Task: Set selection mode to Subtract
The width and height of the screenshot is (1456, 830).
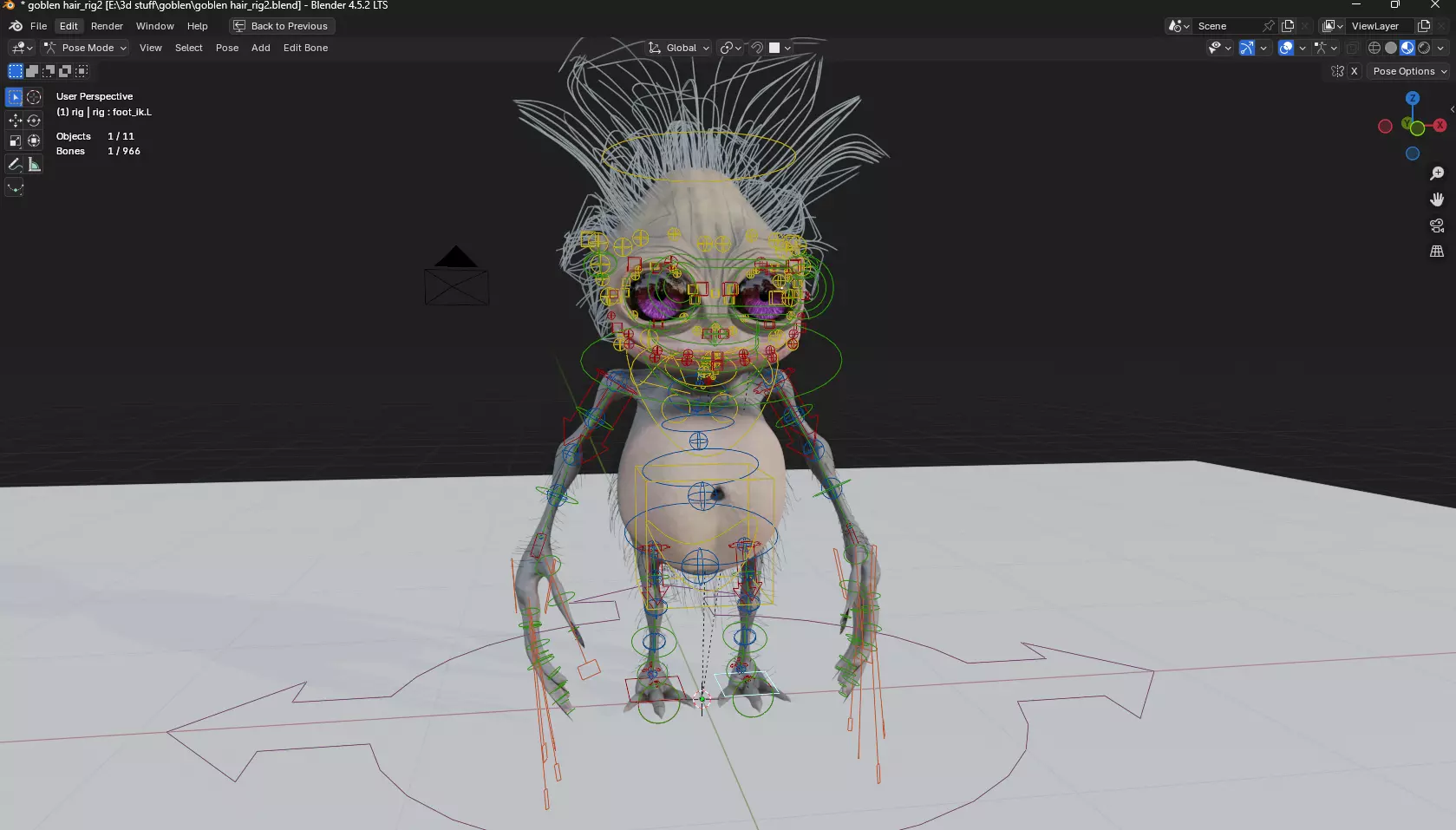Action: point(49,71)
